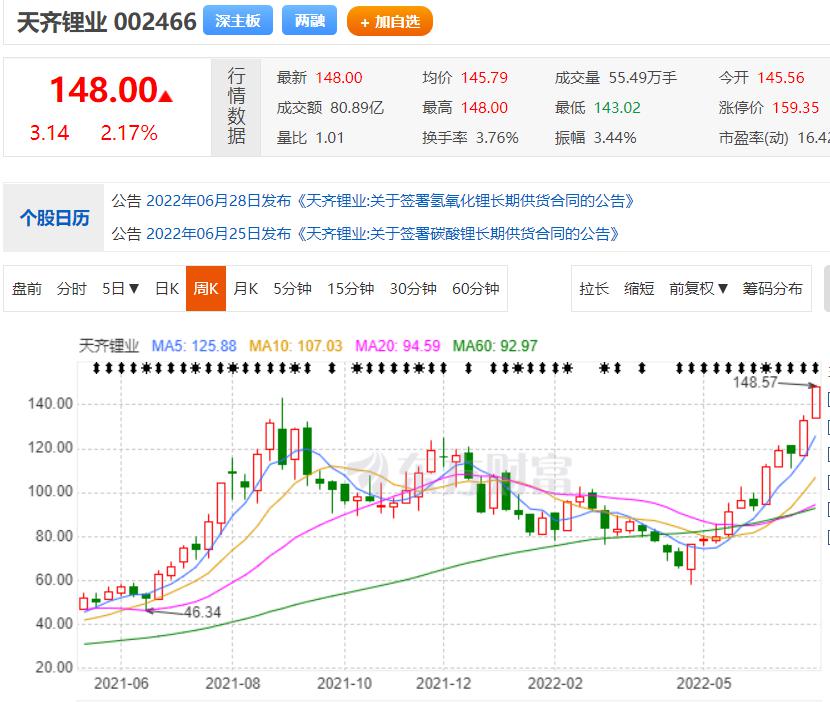Select the 周K chart tab
Image resolution: width=830 pixels, height=702 pixels.
[x=206, y=289]
